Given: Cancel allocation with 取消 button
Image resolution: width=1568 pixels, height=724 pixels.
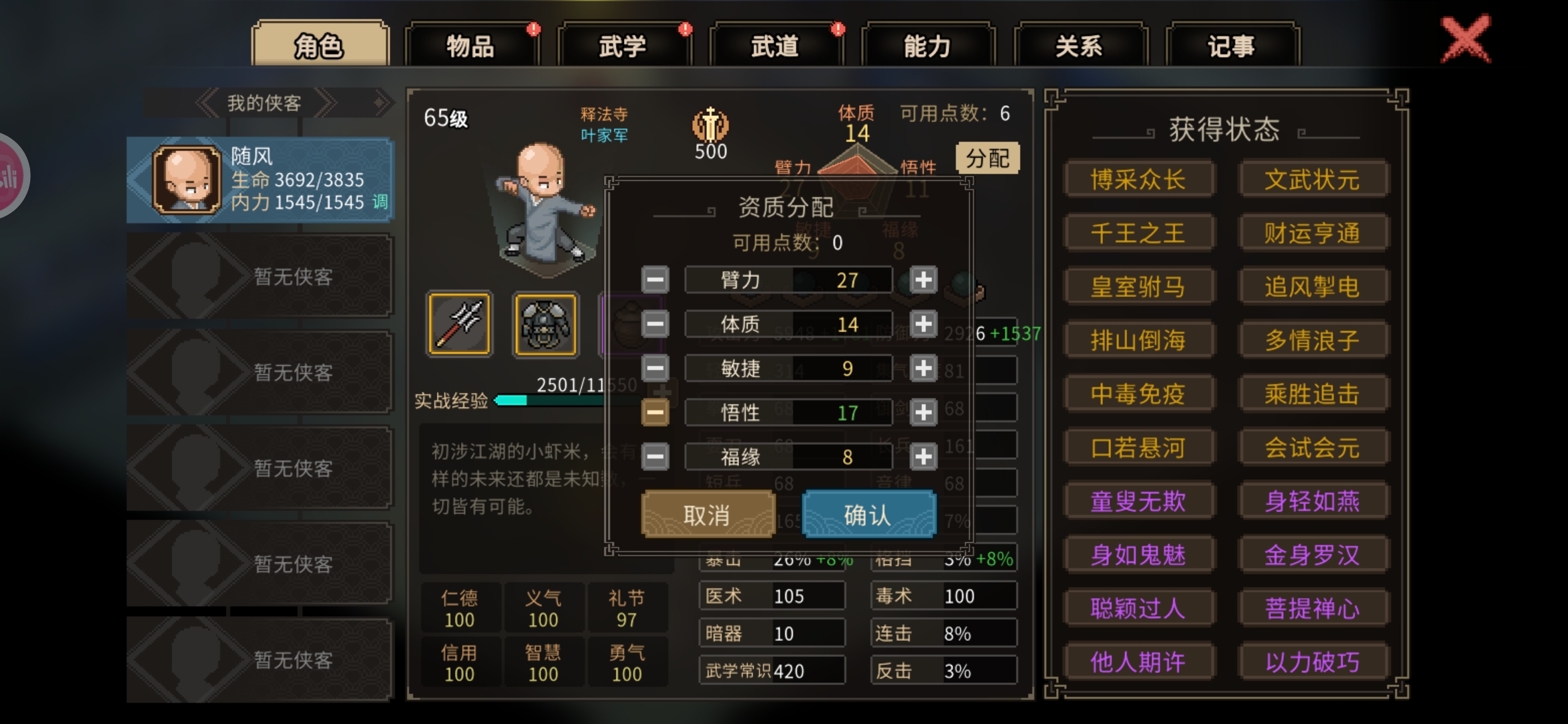Looking at the screenshot, I should (708, 515).
